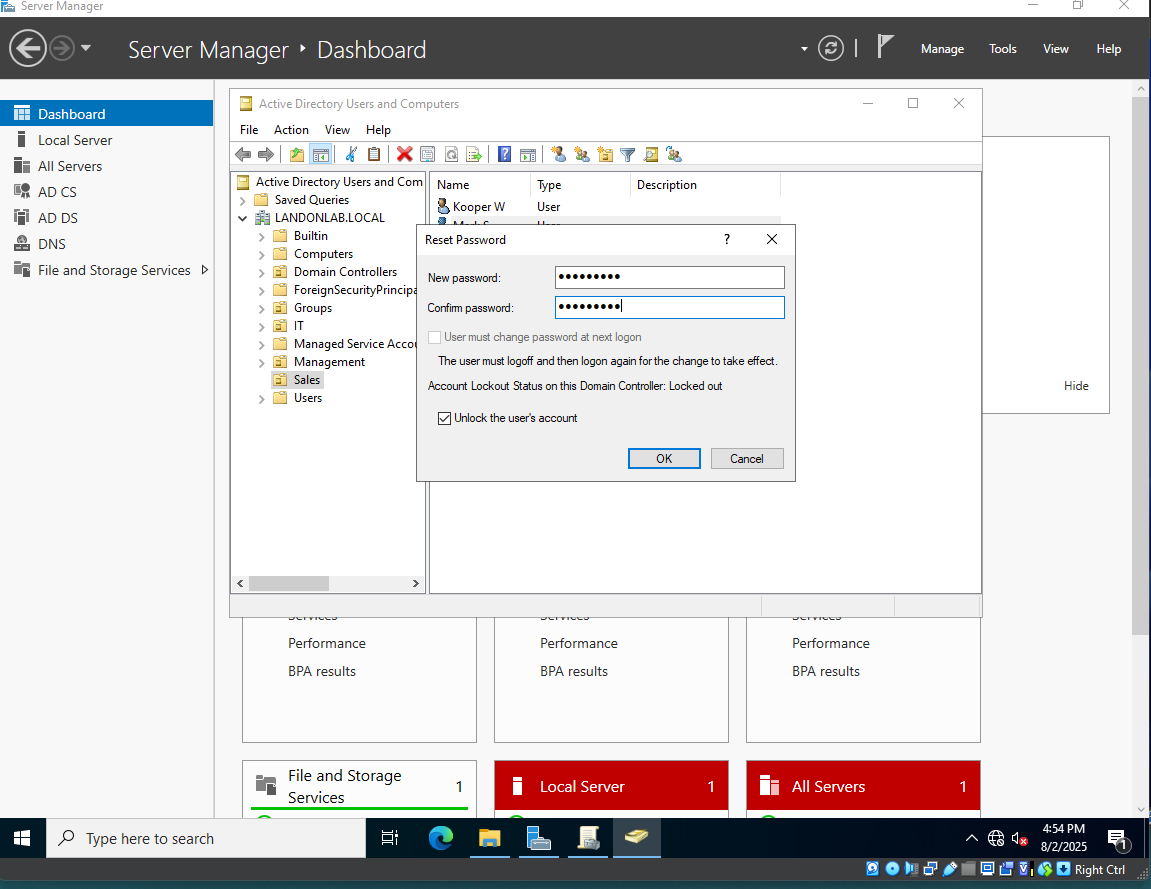Click the Server Manager taskbar icon

tap(539, 838)
